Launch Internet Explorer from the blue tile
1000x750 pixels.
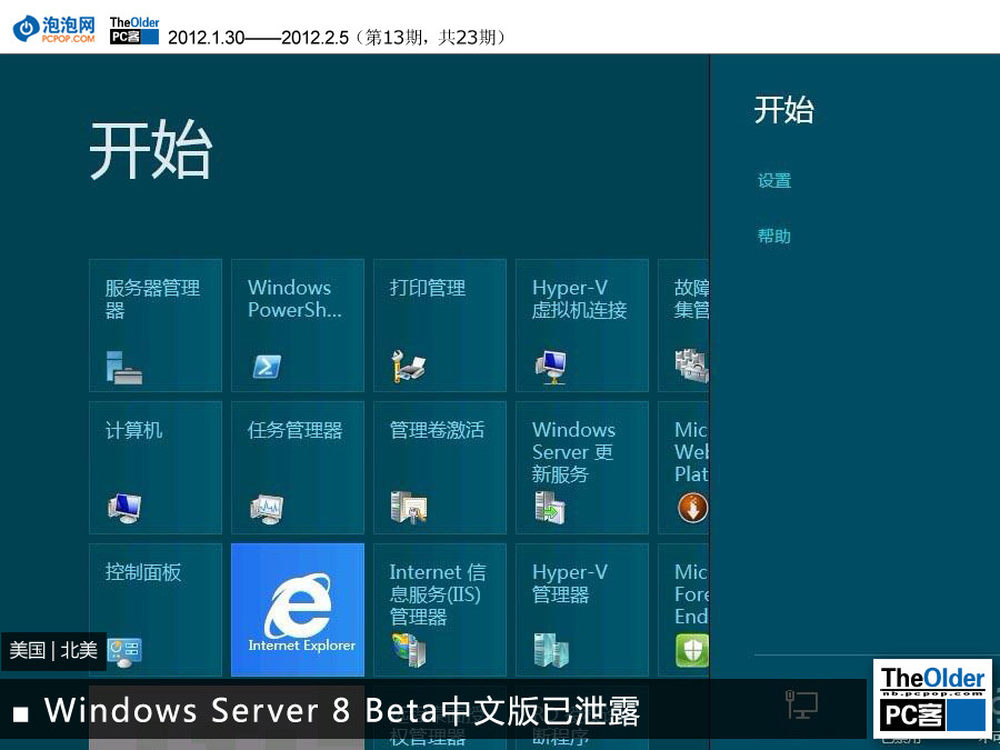pos(297,609)
